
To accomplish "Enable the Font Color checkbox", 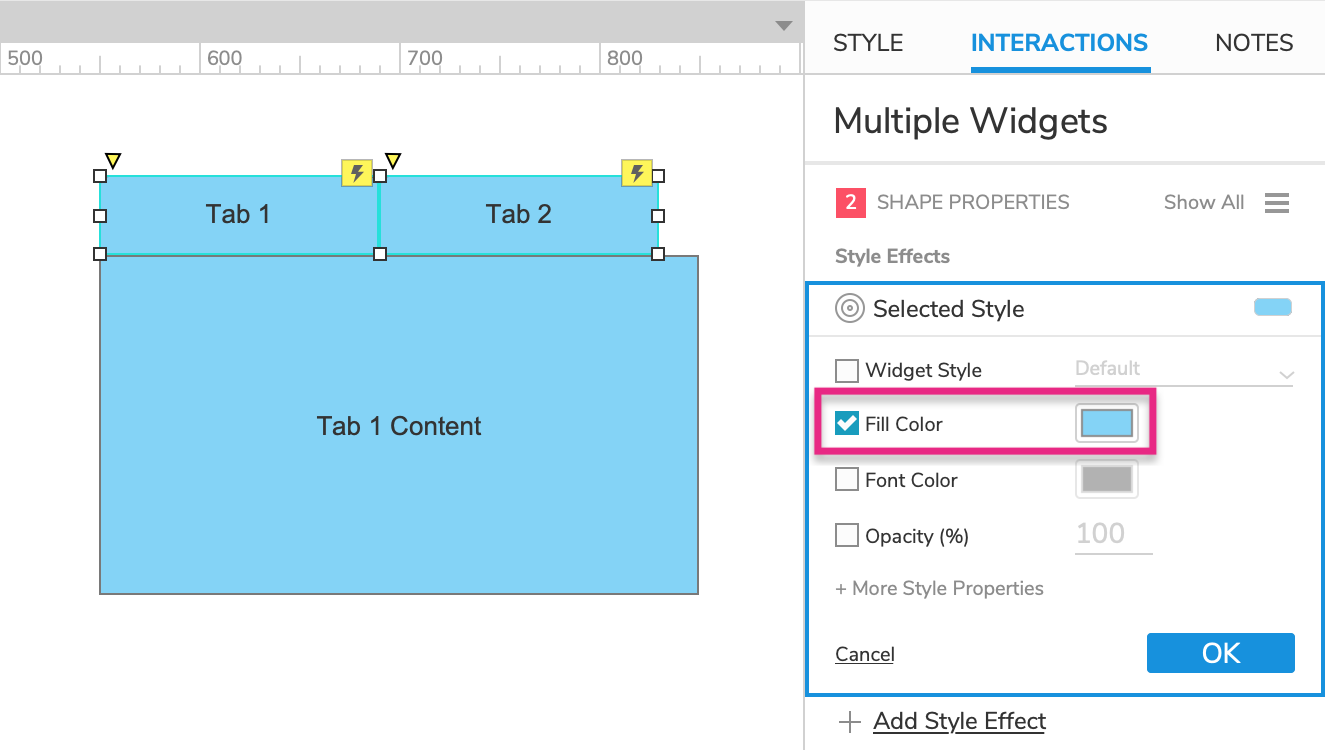I will [847, 480].
